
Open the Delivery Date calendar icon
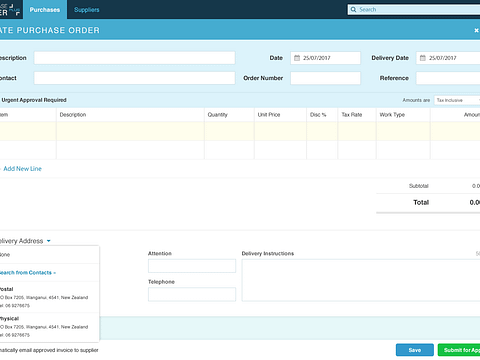pos(423,58)
